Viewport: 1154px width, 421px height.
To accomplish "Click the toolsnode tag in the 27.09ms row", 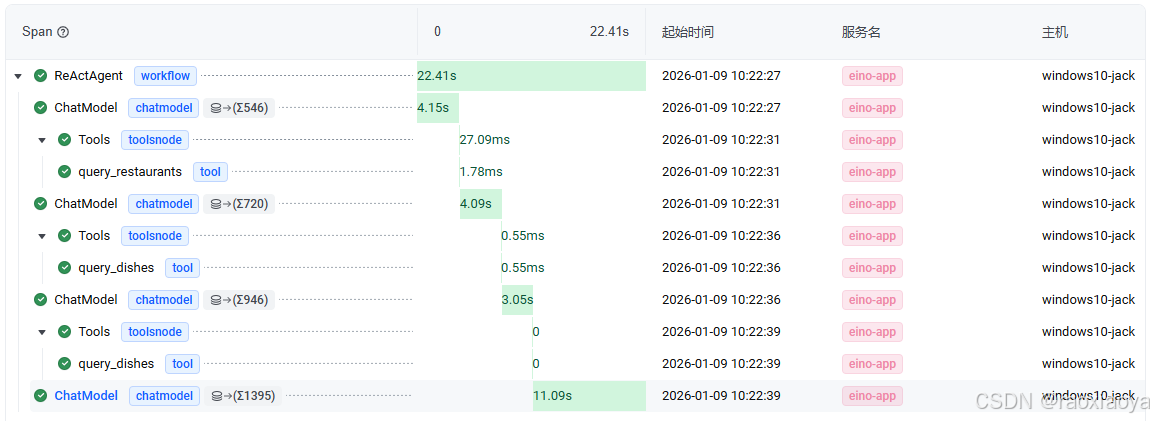I will [x=155, y=140].
